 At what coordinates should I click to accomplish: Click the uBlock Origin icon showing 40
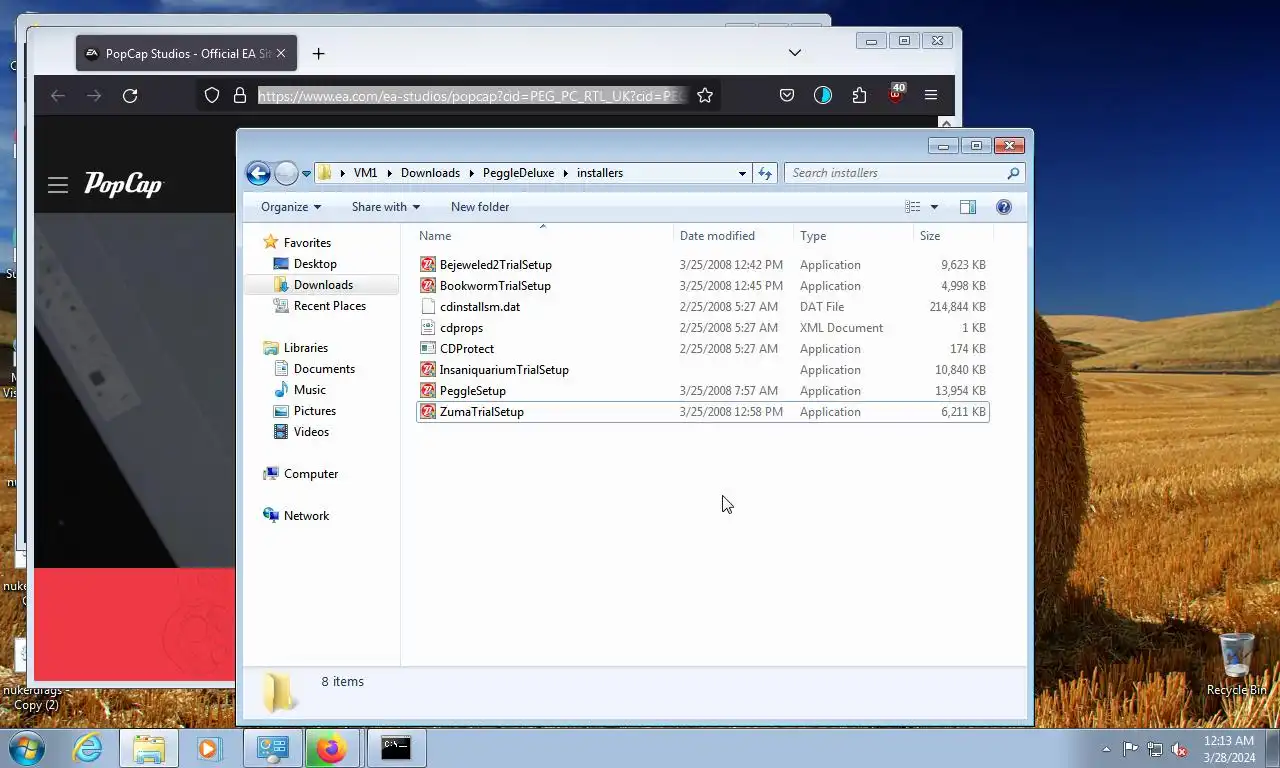(x=896, y=94)
